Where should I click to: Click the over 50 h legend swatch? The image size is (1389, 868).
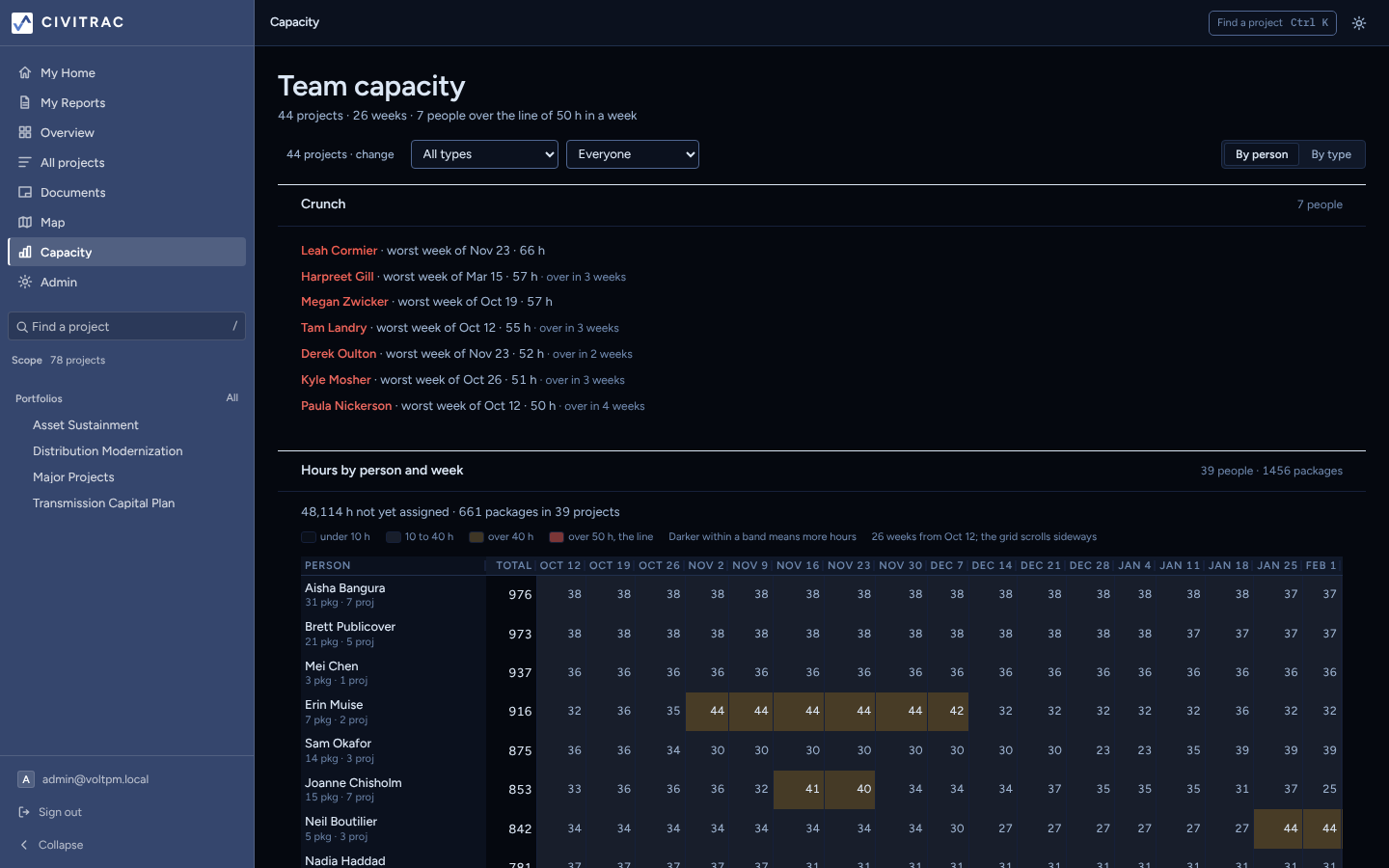pos(557,537)
